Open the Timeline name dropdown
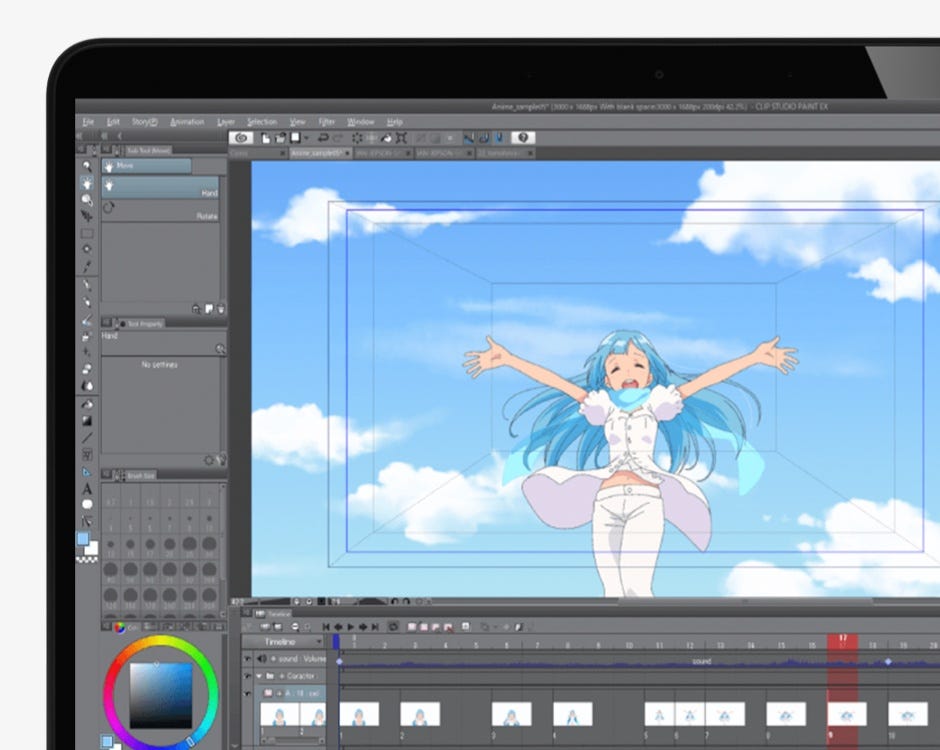 tap(319, 642)
